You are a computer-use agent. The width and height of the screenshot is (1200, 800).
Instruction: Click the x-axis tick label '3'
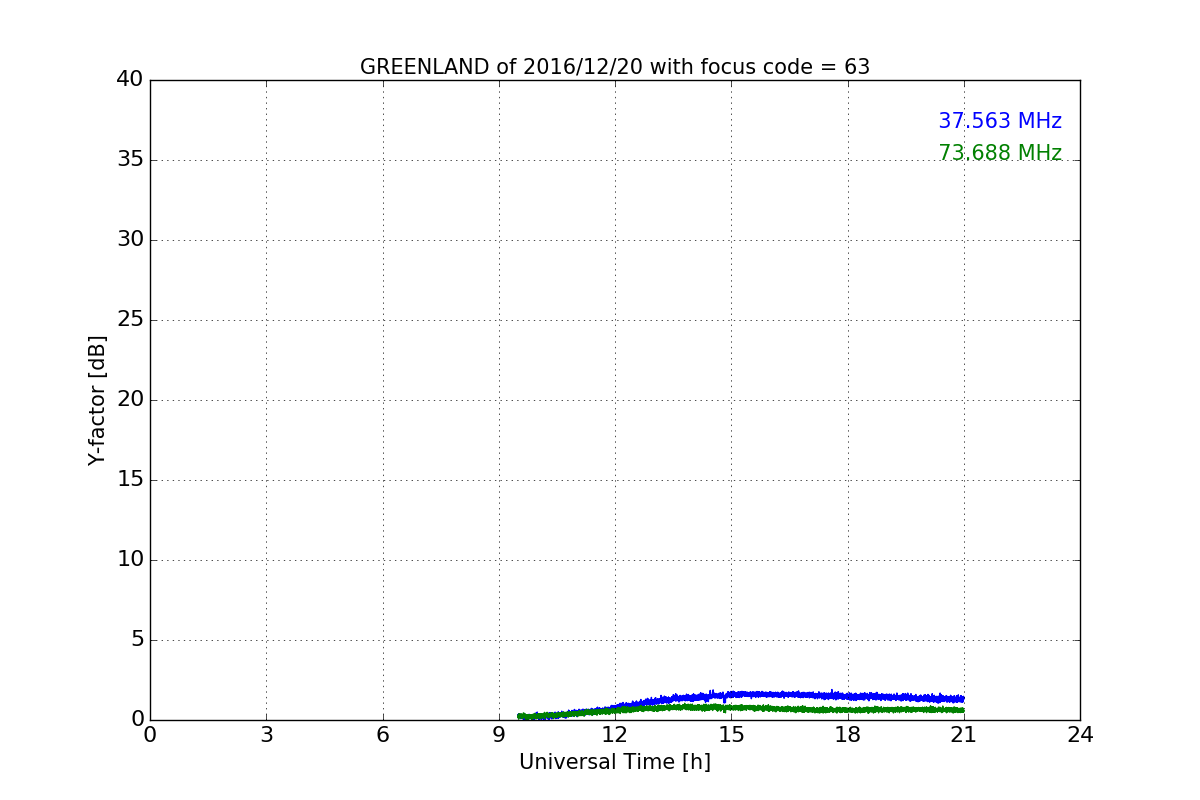266,735
